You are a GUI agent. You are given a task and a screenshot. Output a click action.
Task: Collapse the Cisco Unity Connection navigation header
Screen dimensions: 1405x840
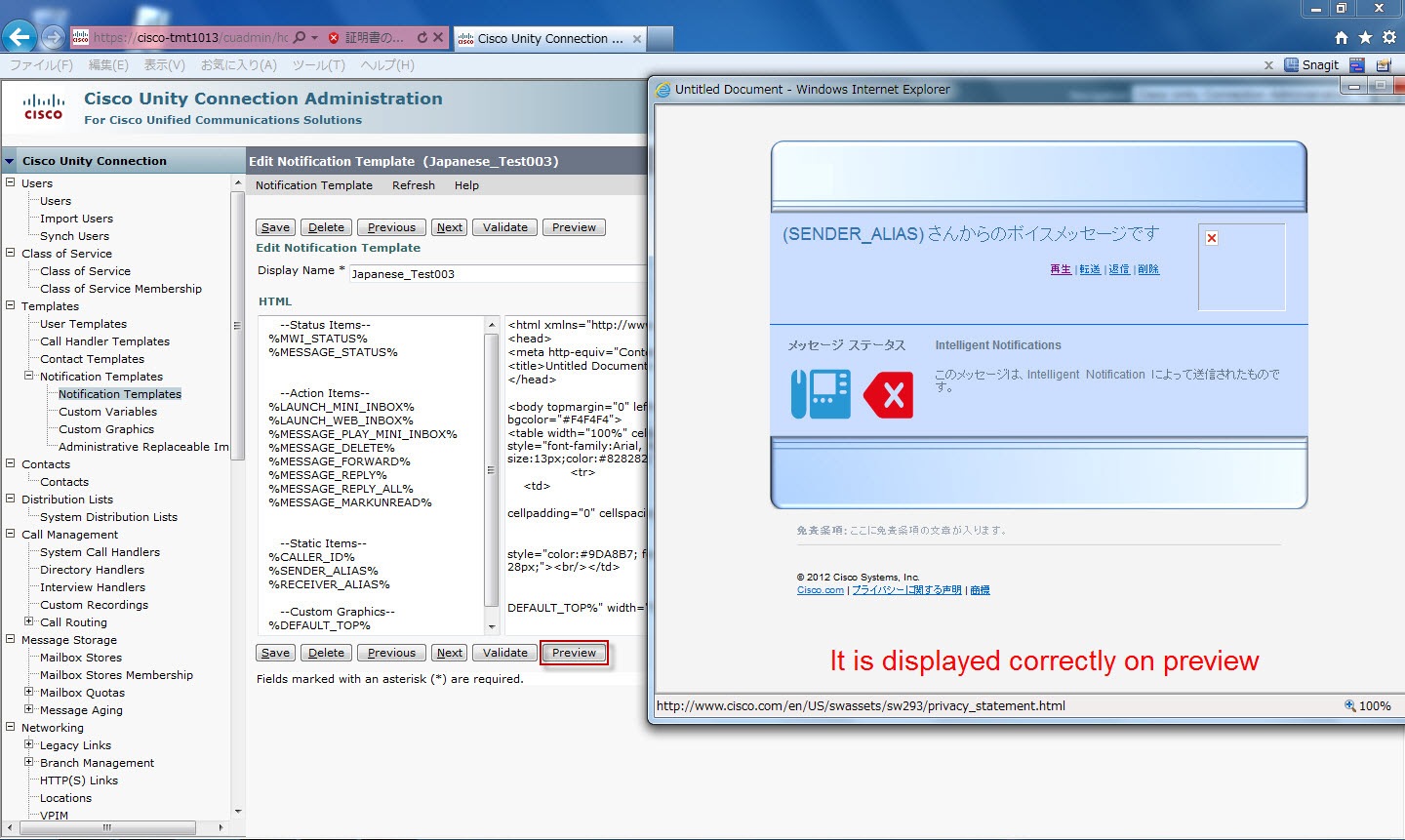10,161
